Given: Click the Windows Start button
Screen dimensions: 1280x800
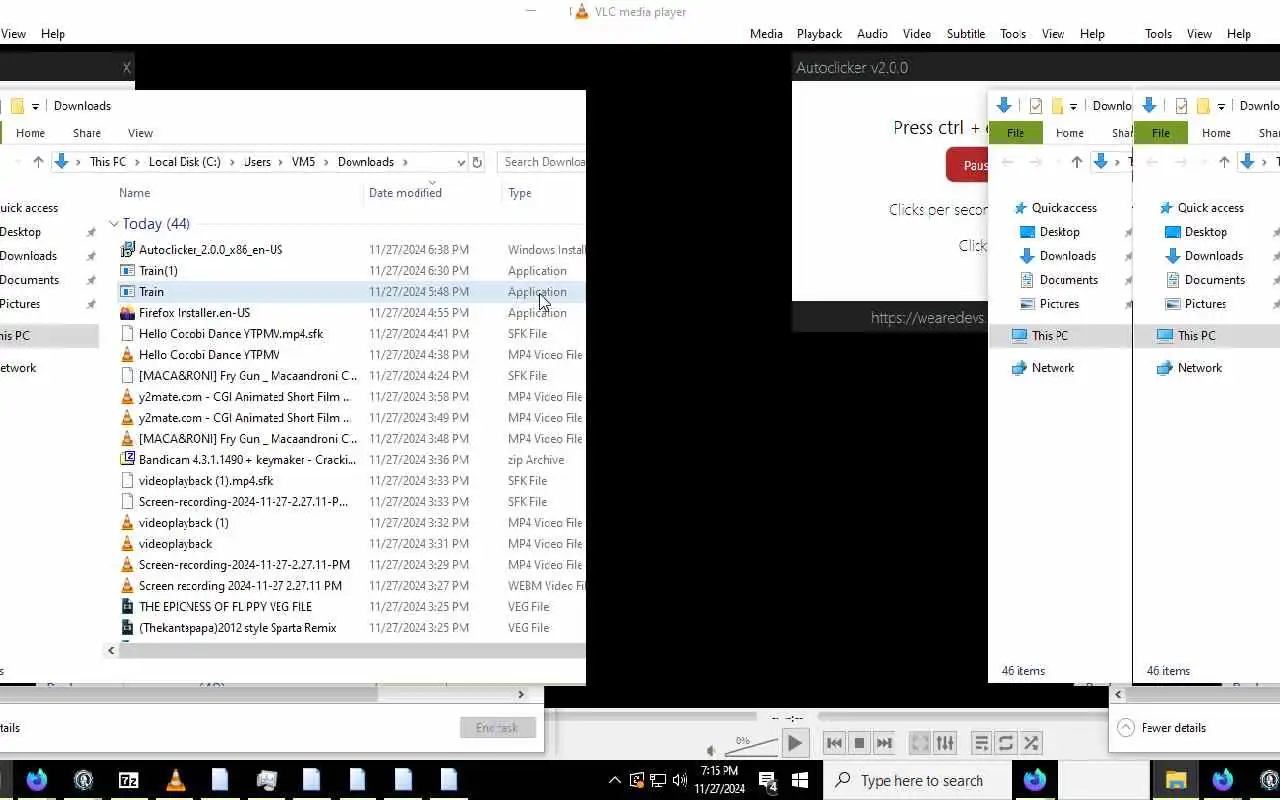Looking at the screenshot, I should coord(799,780).
